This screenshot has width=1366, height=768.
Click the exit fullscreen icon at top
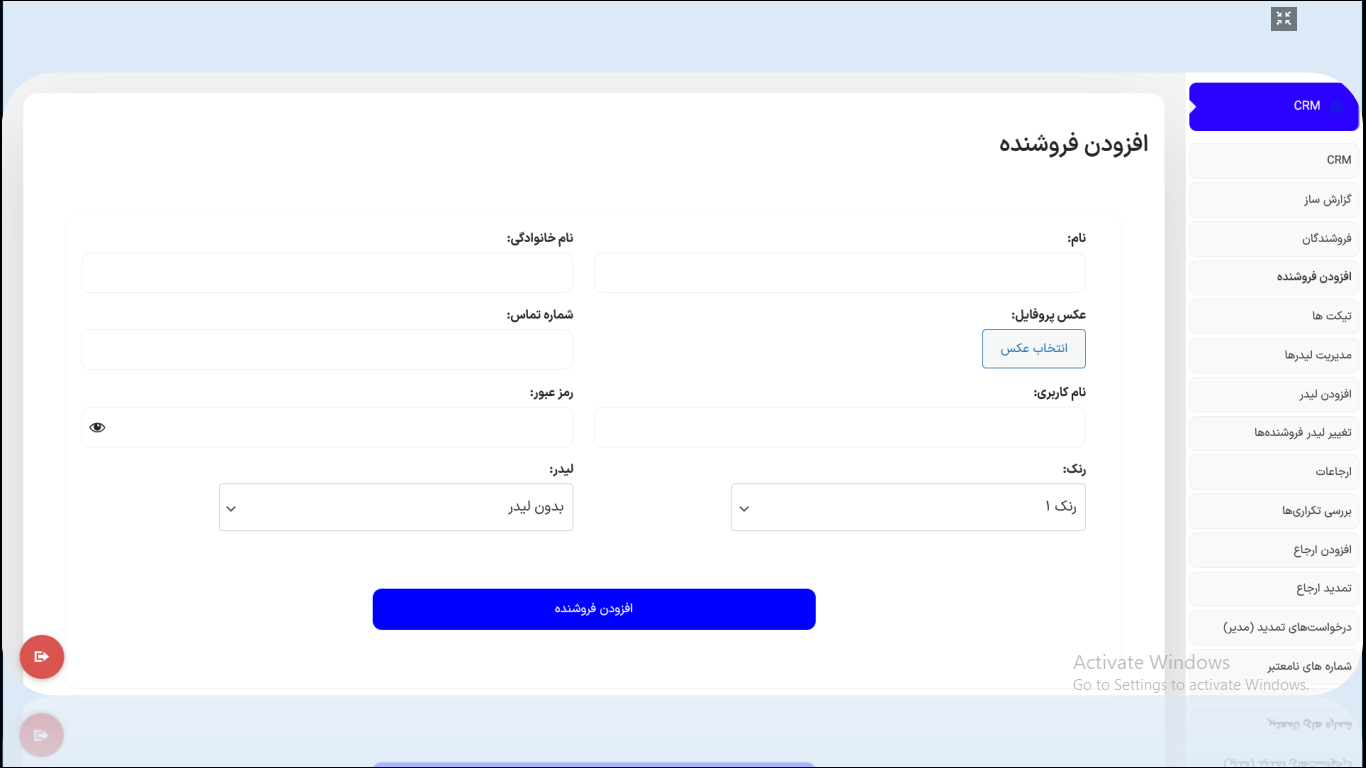tap(1283, 19)
